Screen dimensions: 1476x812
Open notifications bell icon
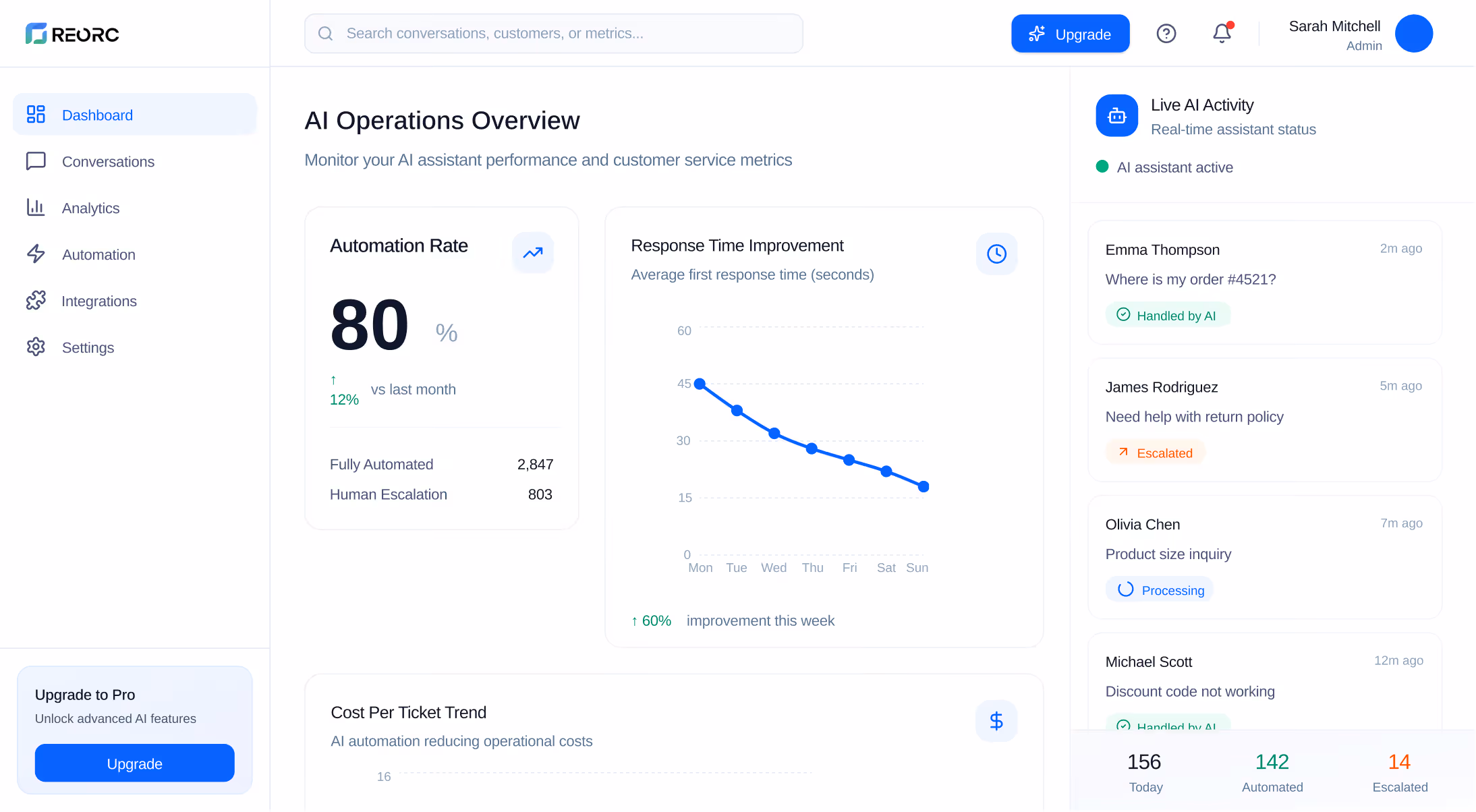1222,34
